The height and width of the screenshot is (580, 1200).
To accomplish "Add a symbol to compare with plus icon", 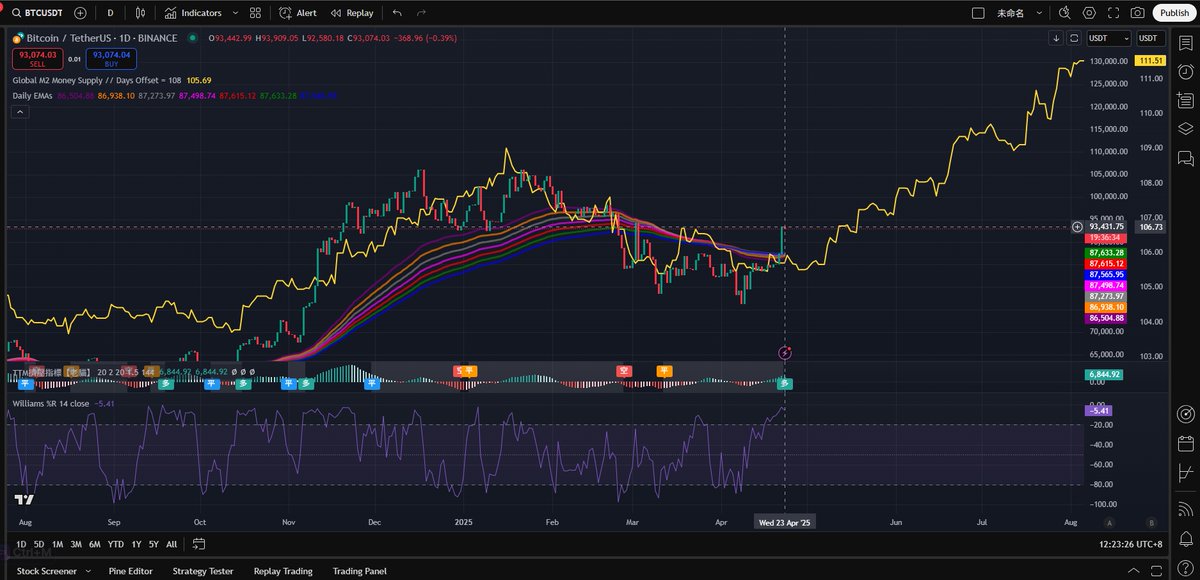I will (80, 13).
